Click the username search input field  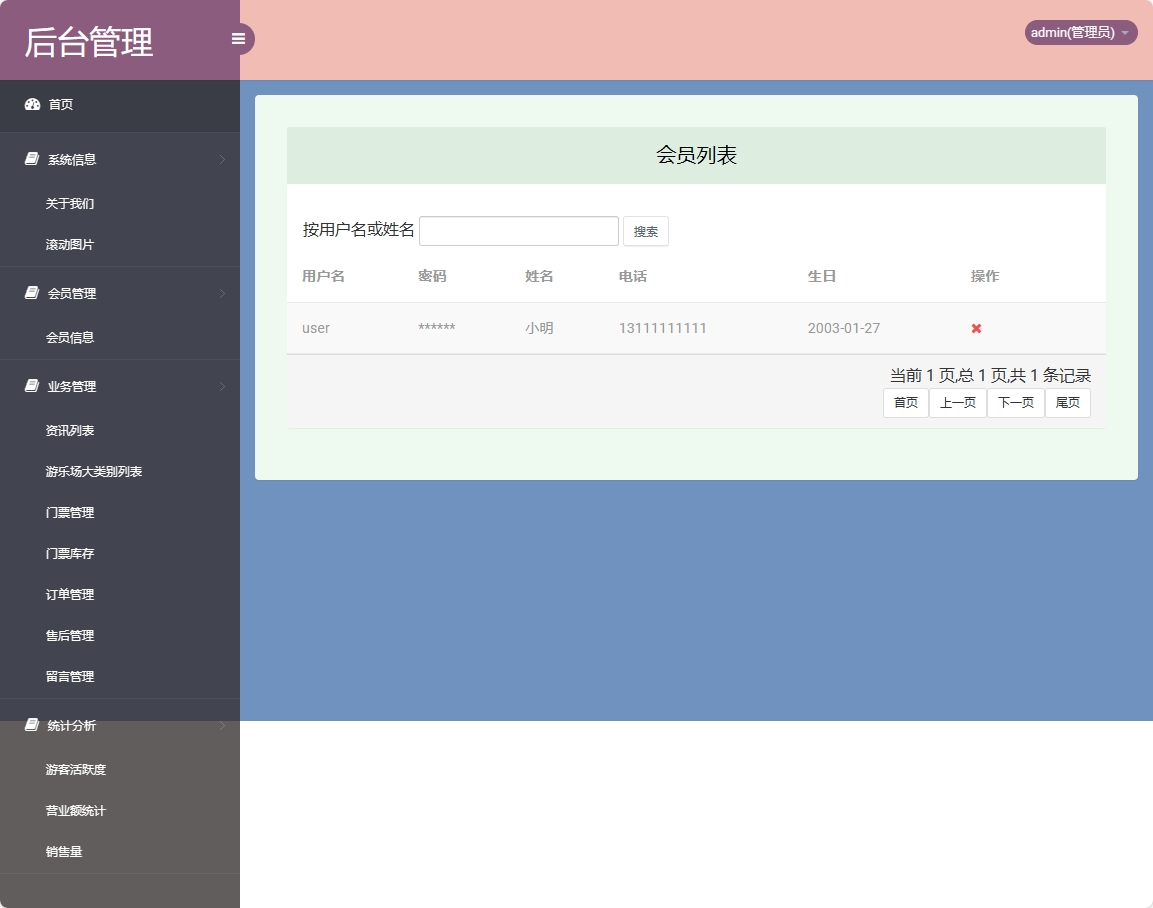[x=518, y=231]
